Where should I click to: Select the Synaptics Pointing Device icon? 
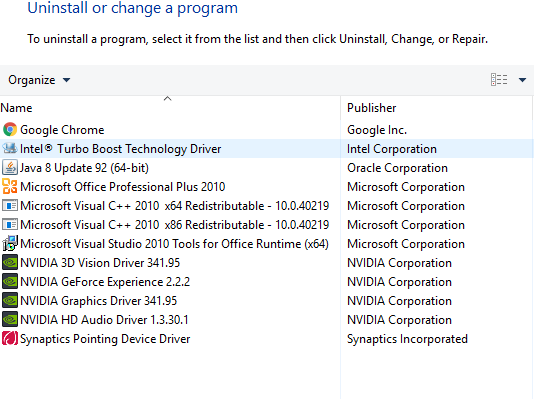10,339
